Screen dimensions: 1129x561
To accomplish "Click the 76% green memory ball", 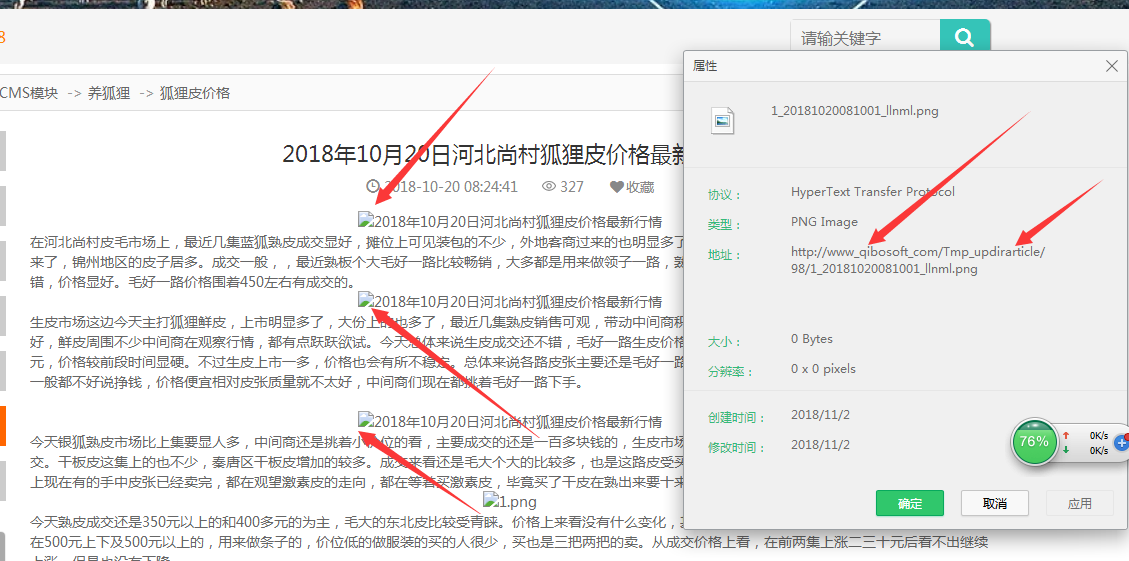I will click(1034, 441).
